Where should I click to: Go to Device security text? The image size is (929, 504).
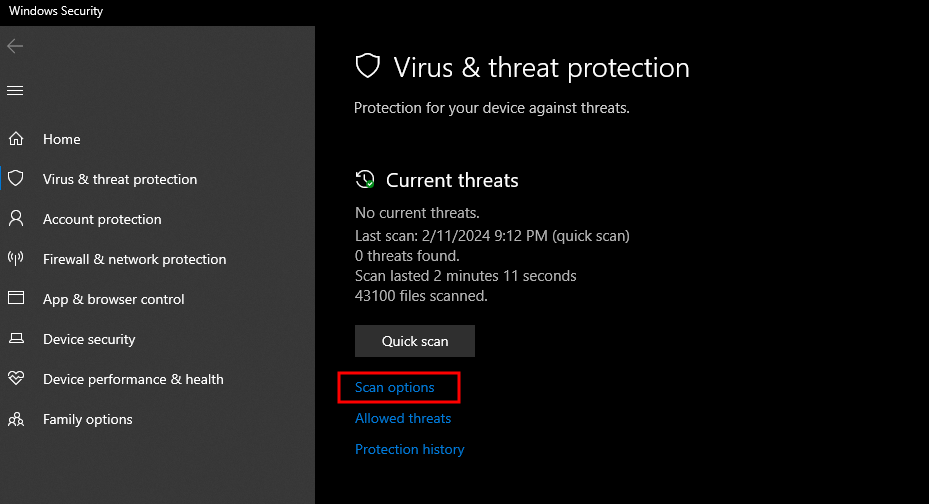(x=89, y=339)
